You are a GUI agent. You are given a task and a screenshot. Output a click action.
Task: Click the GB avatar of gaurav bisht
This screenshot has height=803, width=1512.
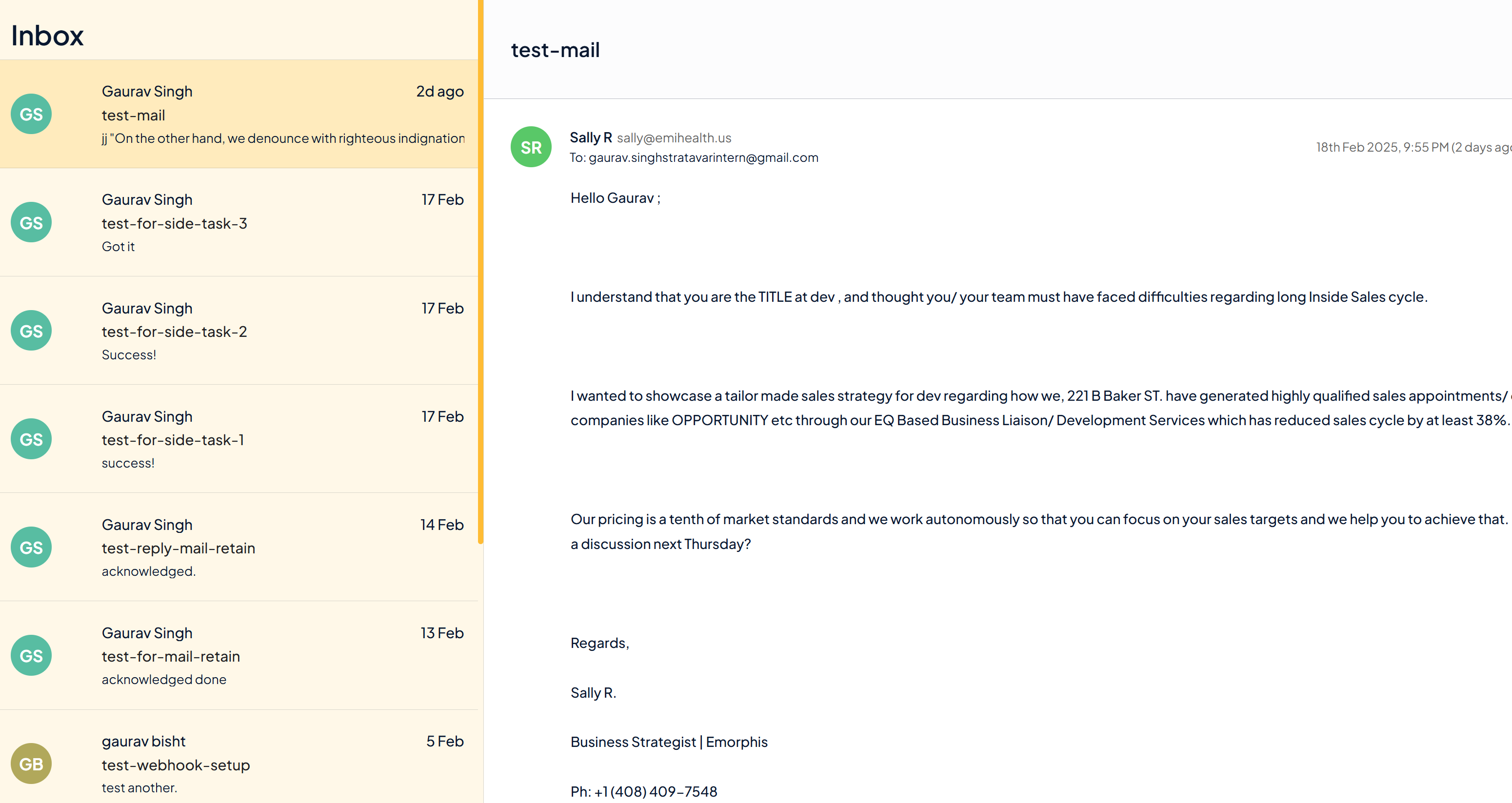(31, 764)
